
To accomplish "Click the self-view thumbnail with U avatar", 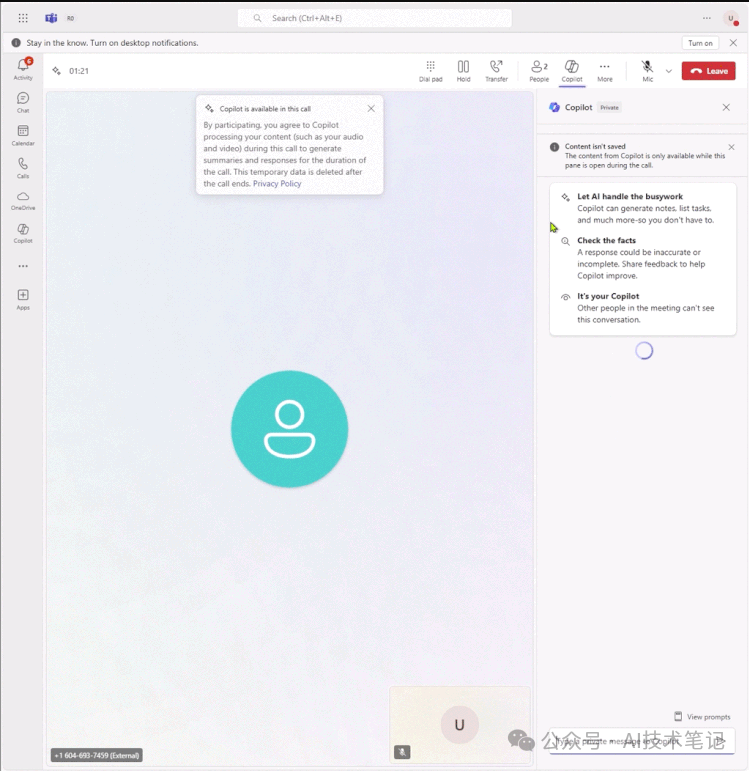I will [460, 725].
